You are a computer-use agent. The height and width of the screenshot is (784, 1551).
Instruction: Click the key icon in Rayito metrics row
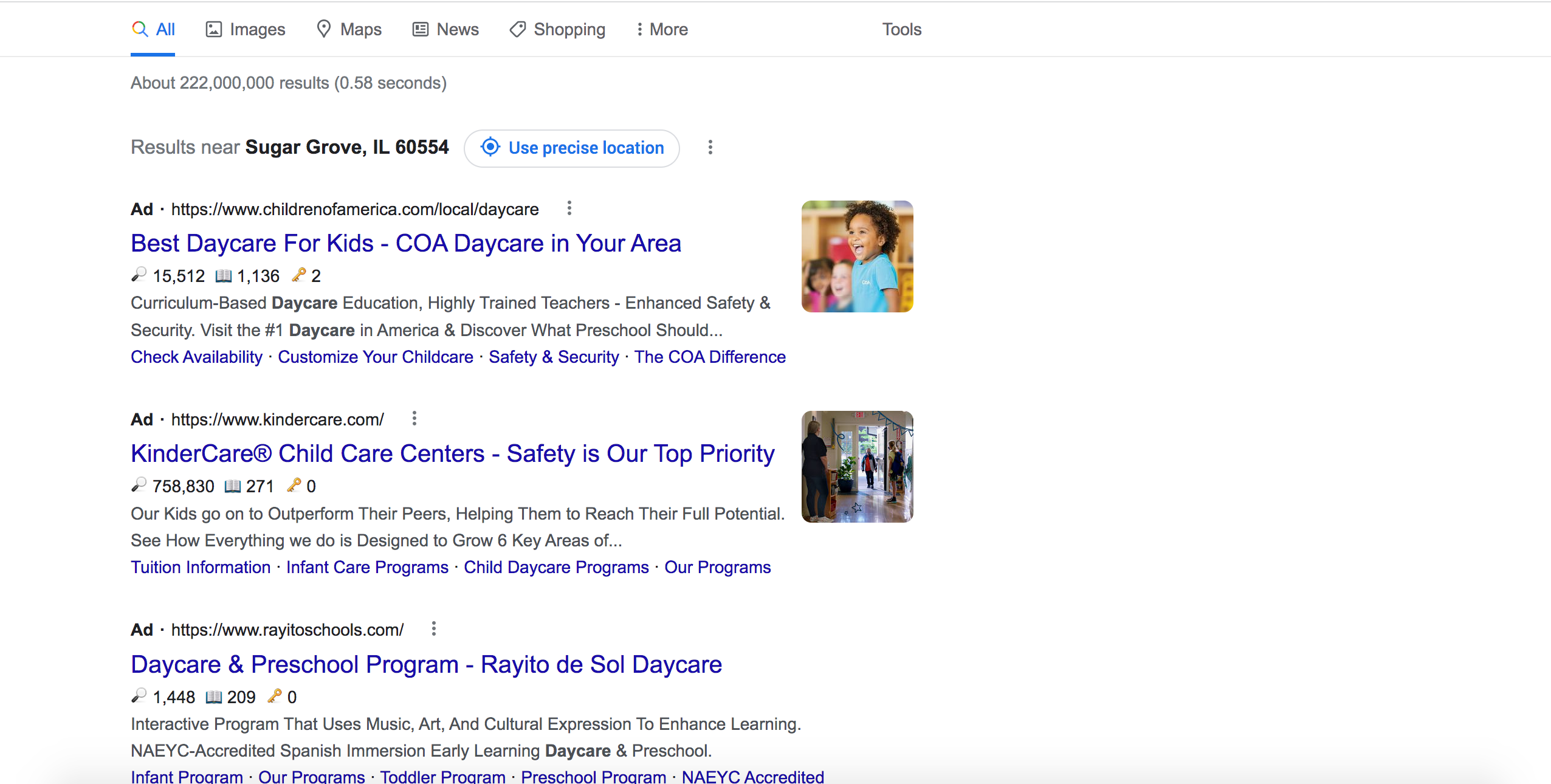[275, 696]
